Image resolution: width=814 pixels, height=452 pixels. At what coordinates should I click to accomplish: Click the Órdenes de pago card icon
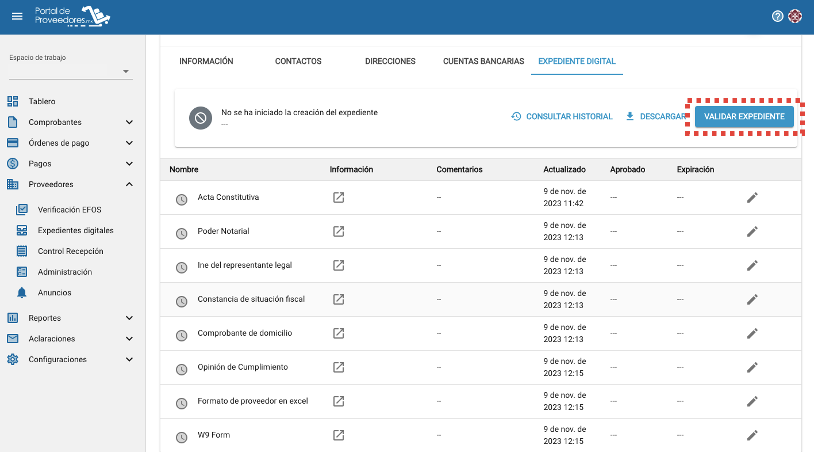pyautogui.click(x=13, y=143)
